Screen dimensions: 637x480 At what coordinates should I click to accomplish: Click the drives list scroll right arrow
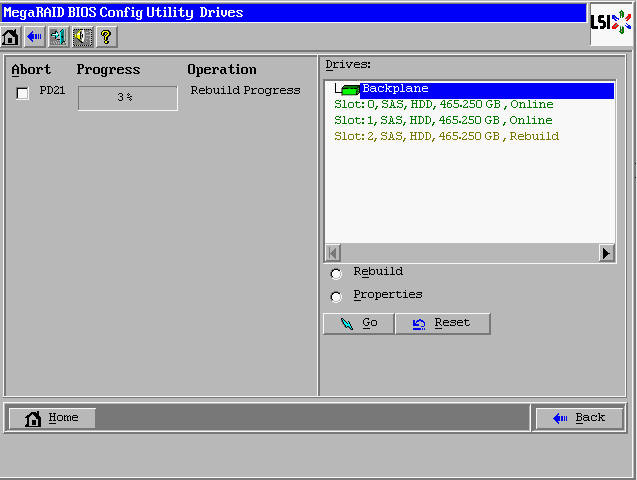[x=606, y=253]
